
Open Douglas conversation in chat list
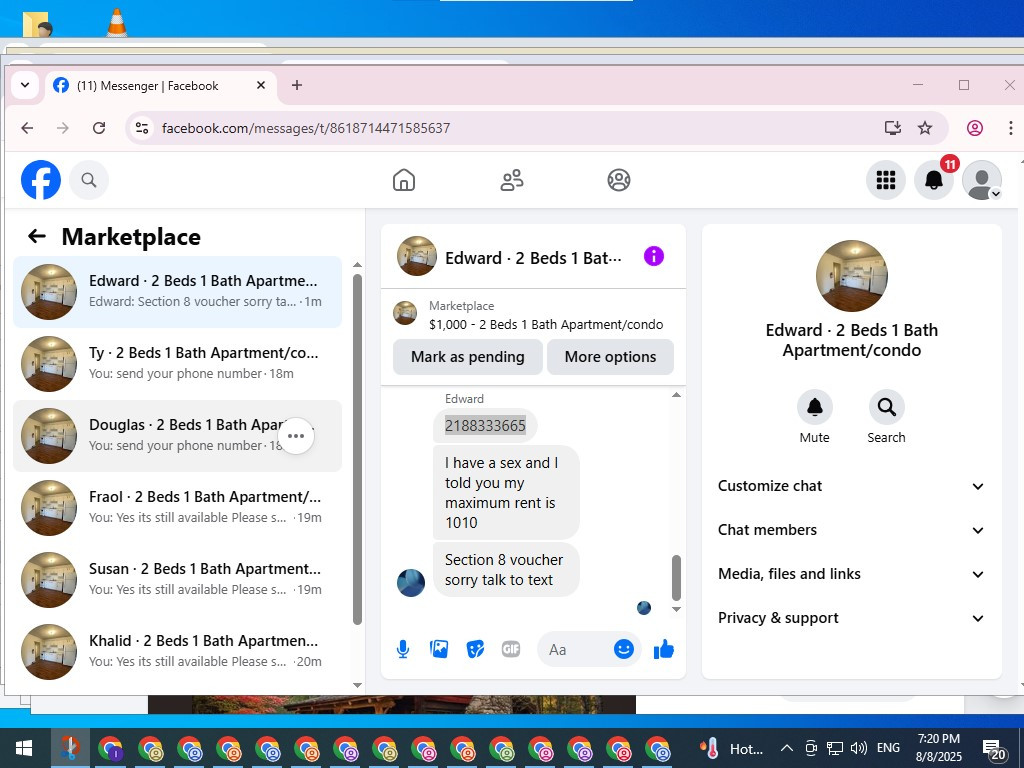pos(178,436)
